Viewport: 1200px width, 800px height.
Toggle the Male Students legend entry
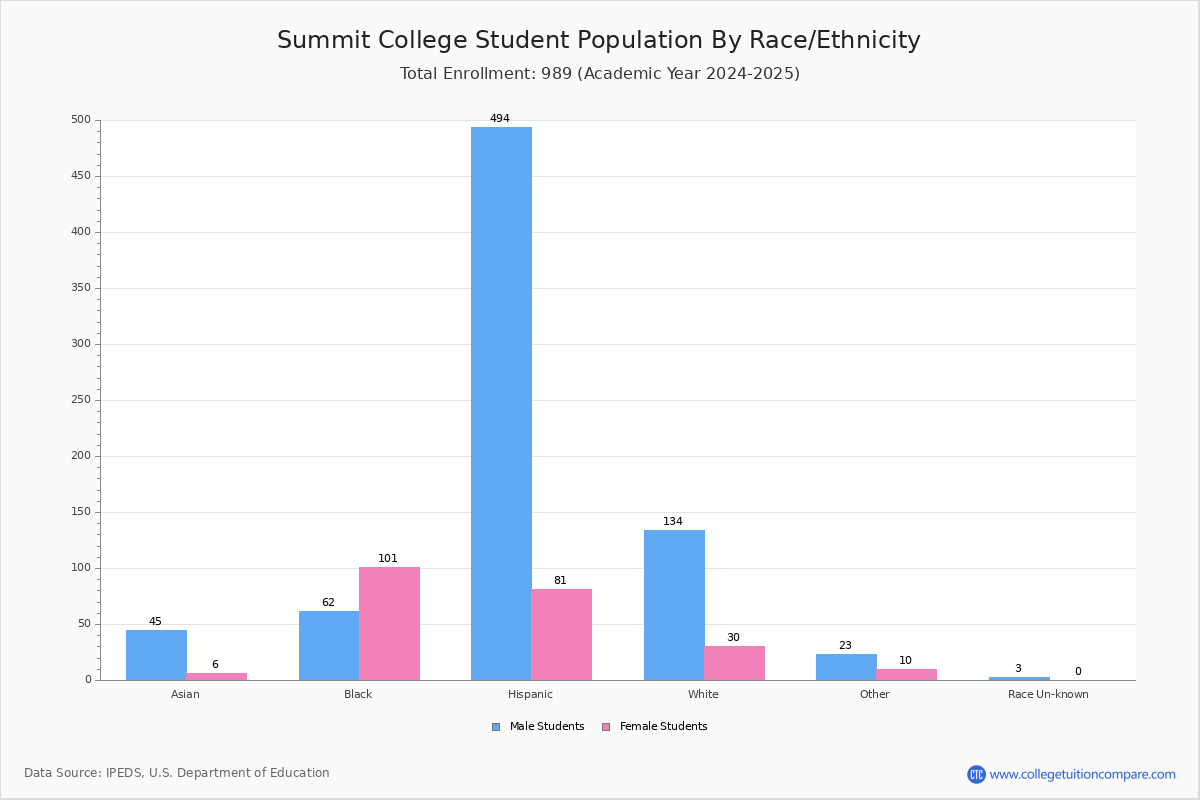[x=538, y=727]
